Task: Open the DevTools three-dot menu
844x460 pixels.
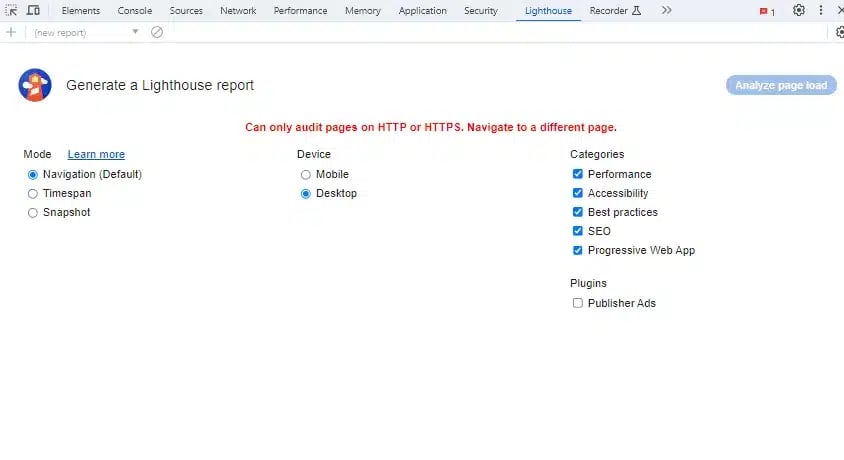Action: tap(821, 10)
